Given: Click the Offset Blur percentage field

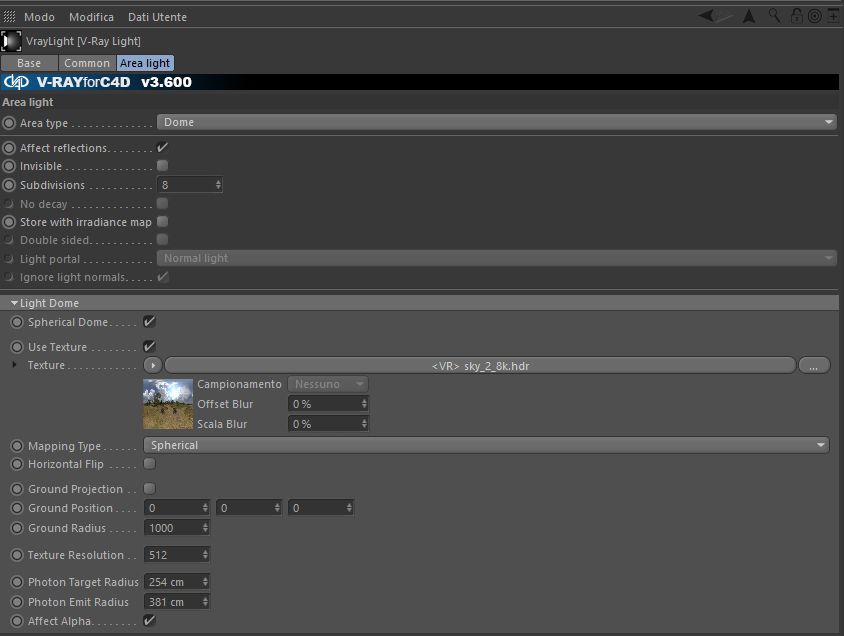Looking at the screenshot, I should coord(328,404).
